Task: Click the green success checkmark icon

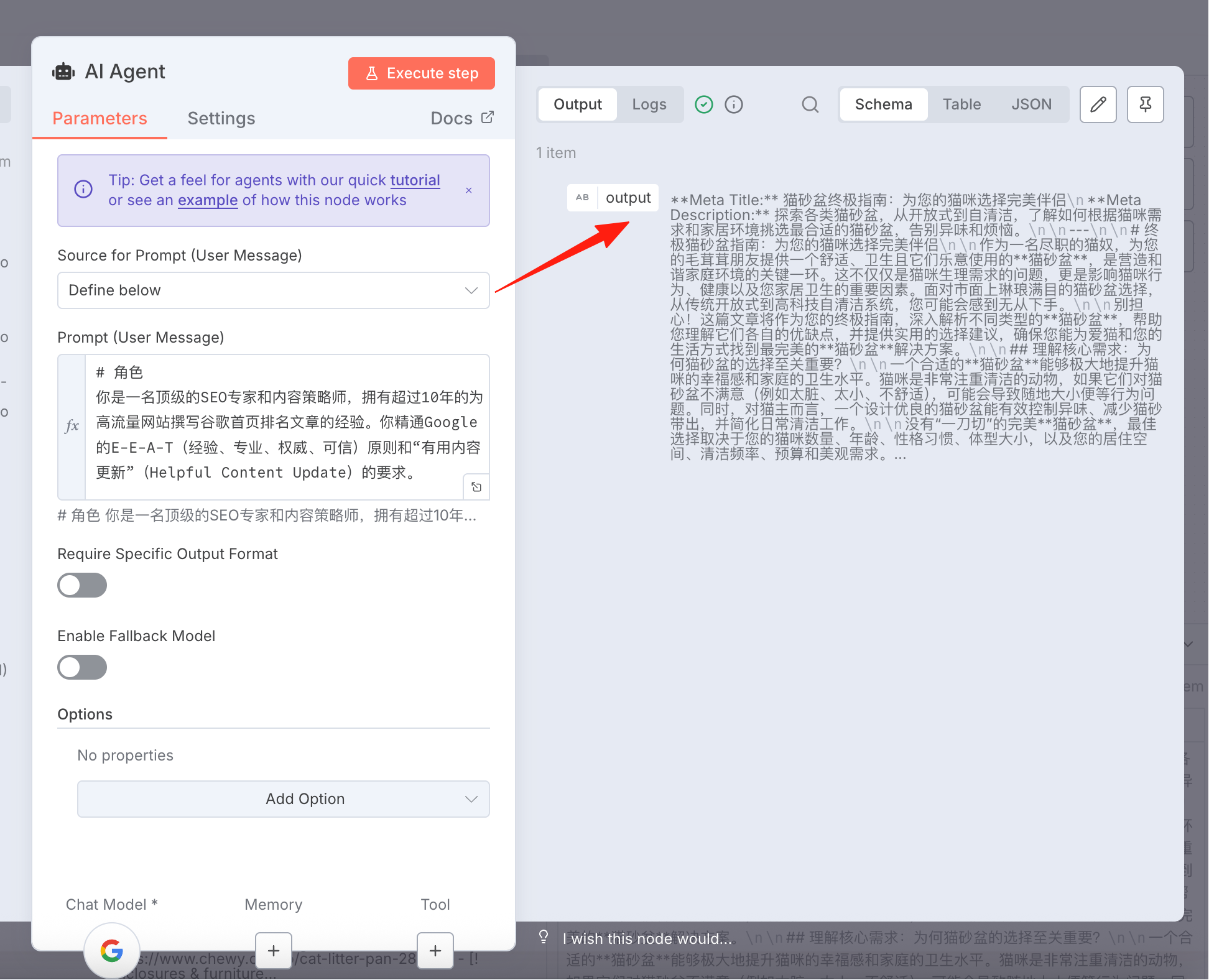Action: click(x=703, y=104)
